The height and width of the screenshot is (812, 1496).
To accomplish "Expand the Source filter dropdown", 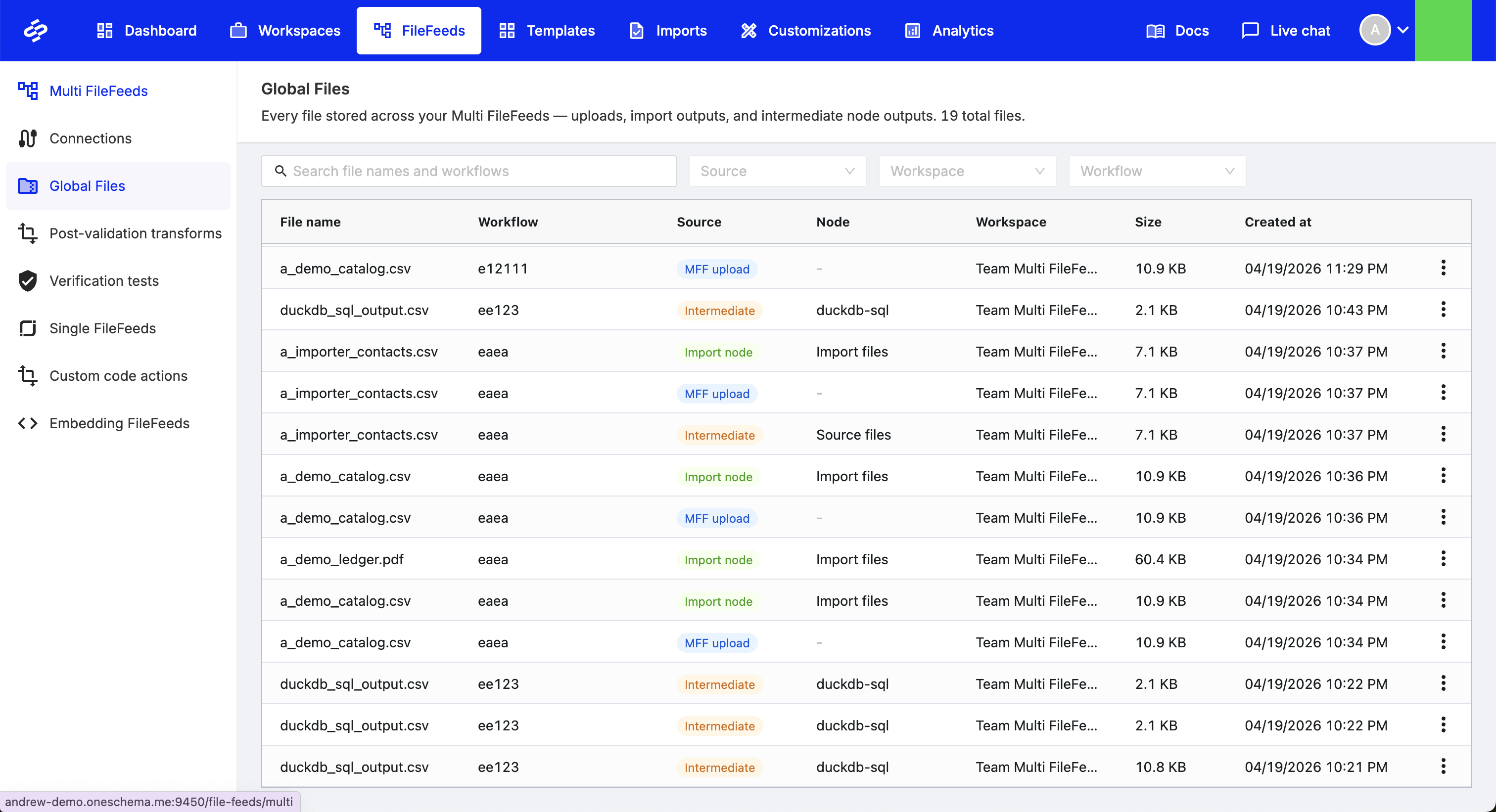I will tap(777, 171).
